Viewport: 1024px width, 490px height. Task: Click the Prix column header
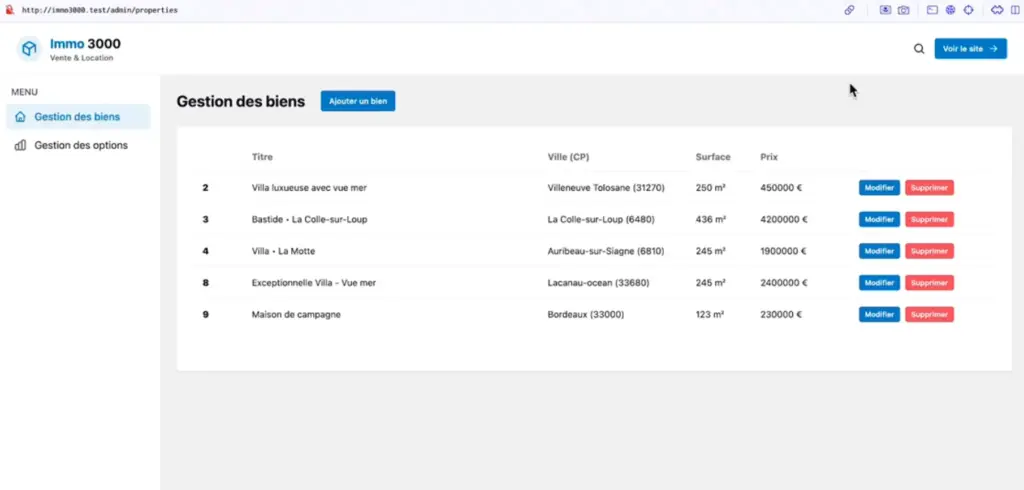click(x=769, y=157)
